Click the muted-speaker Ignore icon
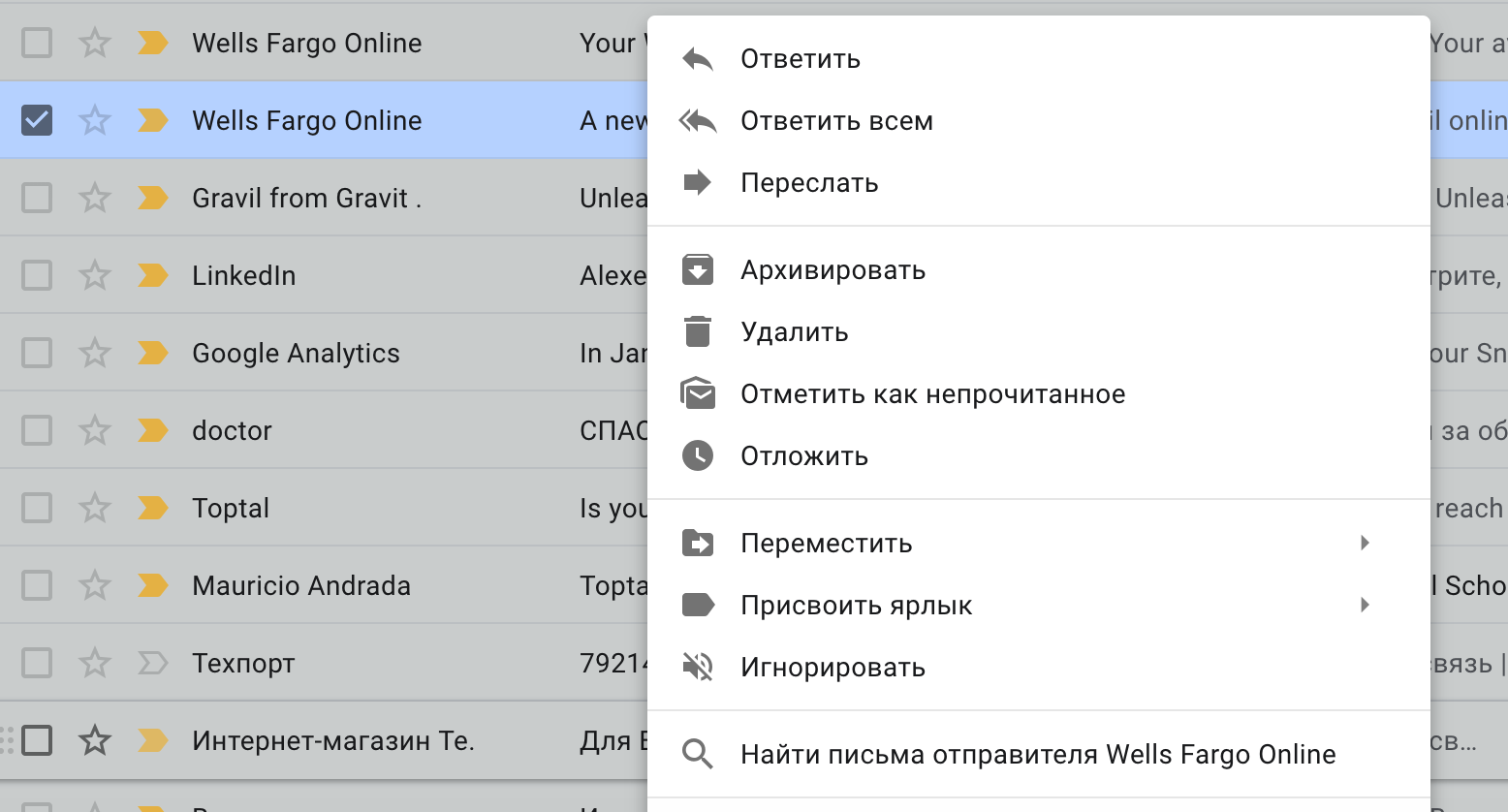Screen dimensions: 1508x812 pos(697,667)
